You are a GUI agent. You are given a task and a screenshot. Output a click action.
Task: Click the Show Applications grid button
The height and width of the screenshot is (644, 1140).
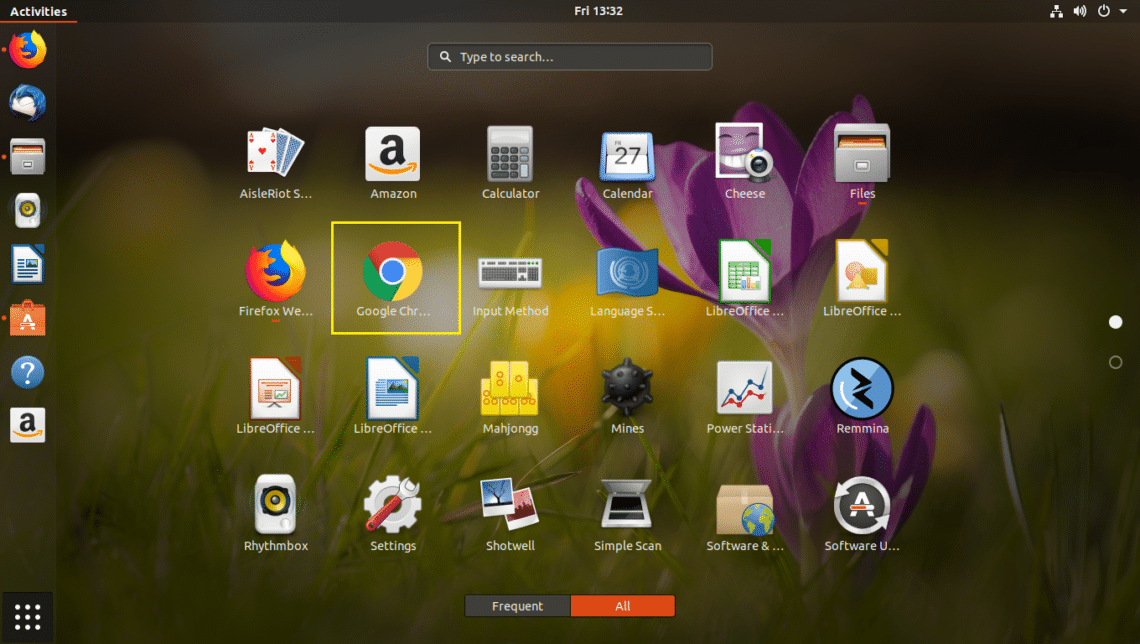pos(28,617)
